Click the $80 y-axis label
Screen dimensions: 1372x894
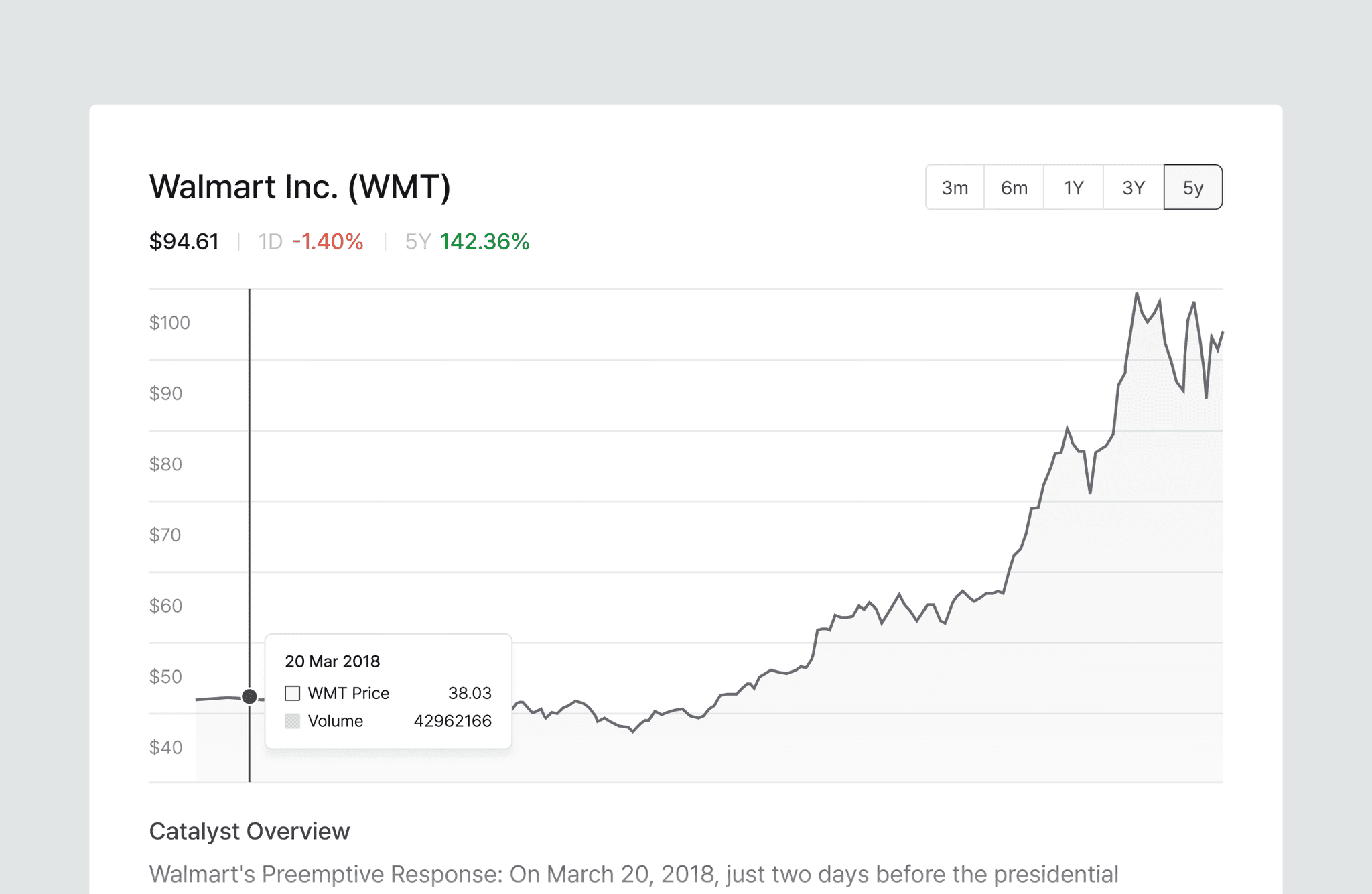(165, 464)
